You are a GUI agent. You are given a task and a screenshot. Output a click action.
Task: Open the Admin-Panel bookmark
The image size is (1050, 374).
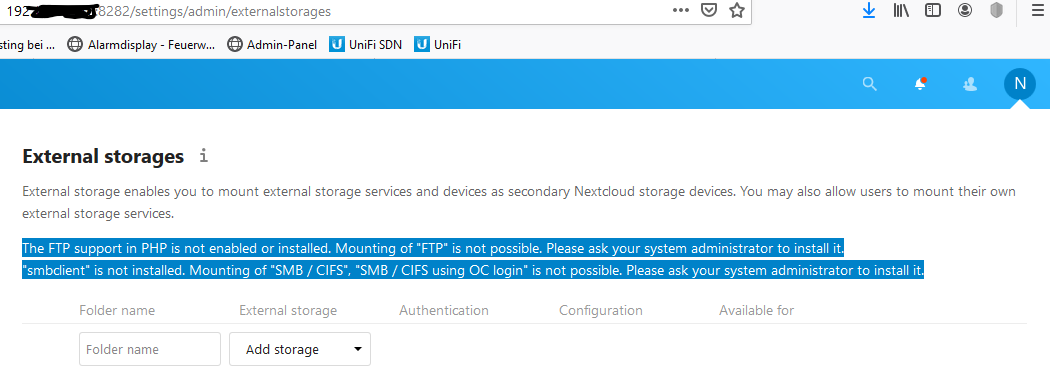[273, 45]
